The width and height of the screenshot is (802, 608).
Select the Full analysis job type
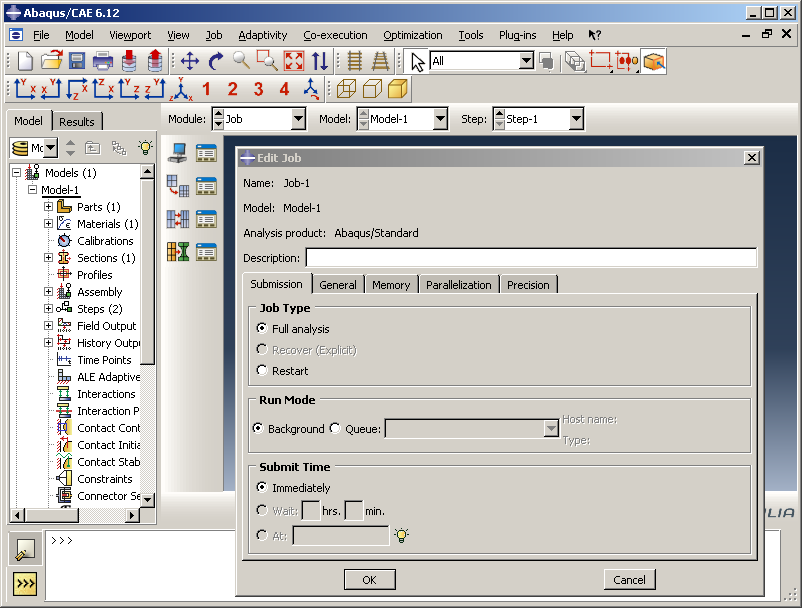(x=262, y=328)
